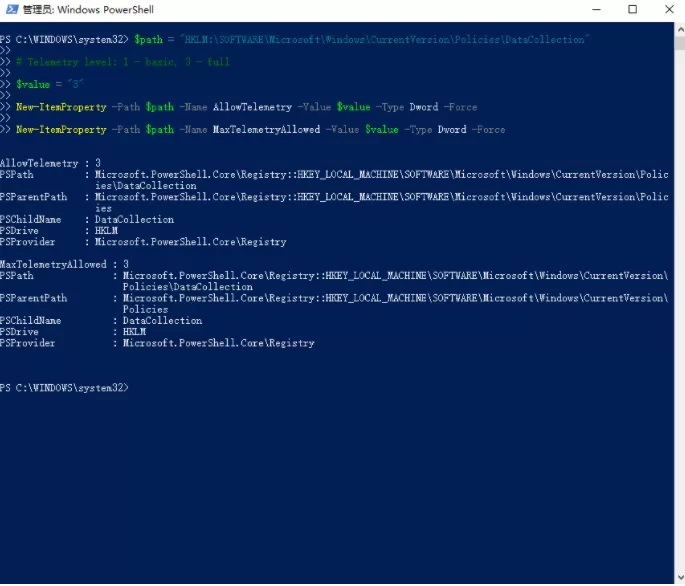Viewport: 685px width, 586px height.
Task: Click the New-ItemProperty command with MaxTelemetryAllowed
Action: (x=260, y=130)
